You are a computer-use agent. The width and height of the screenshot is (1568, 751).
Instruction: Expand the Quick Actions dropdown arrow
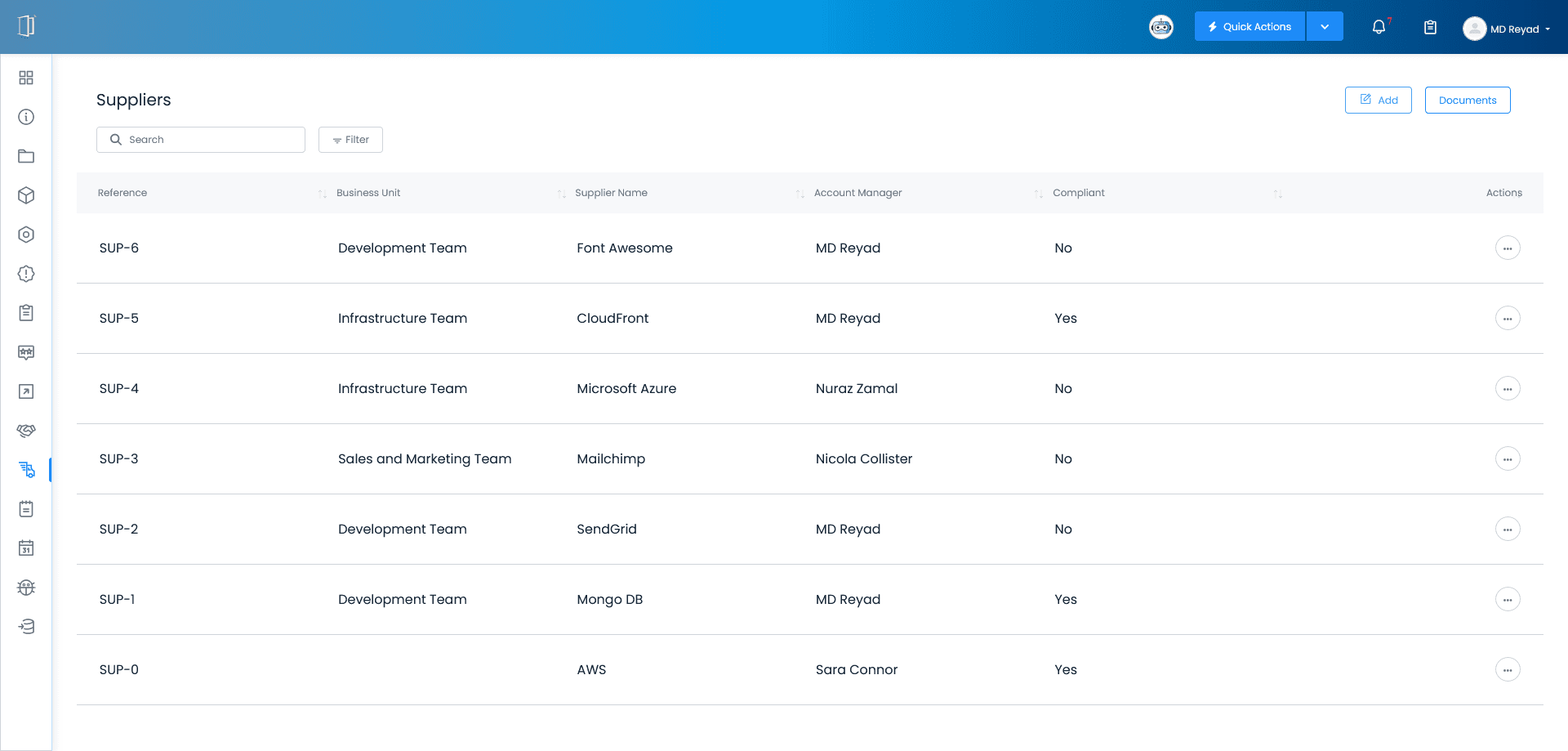[x=1325, y=27]
